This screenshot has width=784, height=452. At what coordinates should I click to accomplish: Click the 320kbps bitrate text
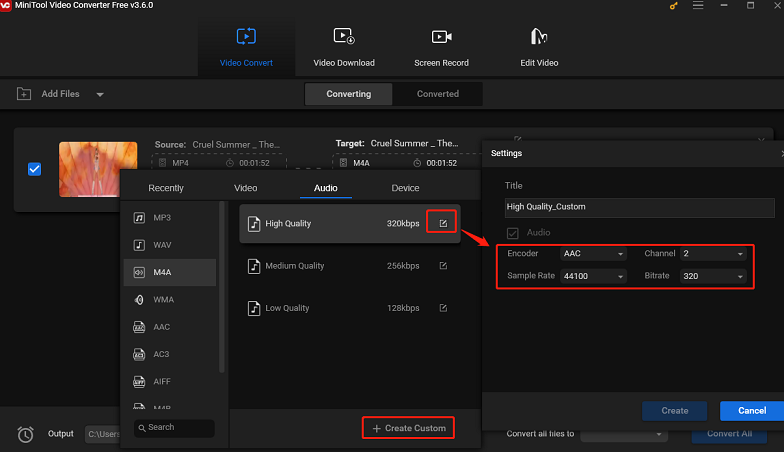[x=403, y=224]
